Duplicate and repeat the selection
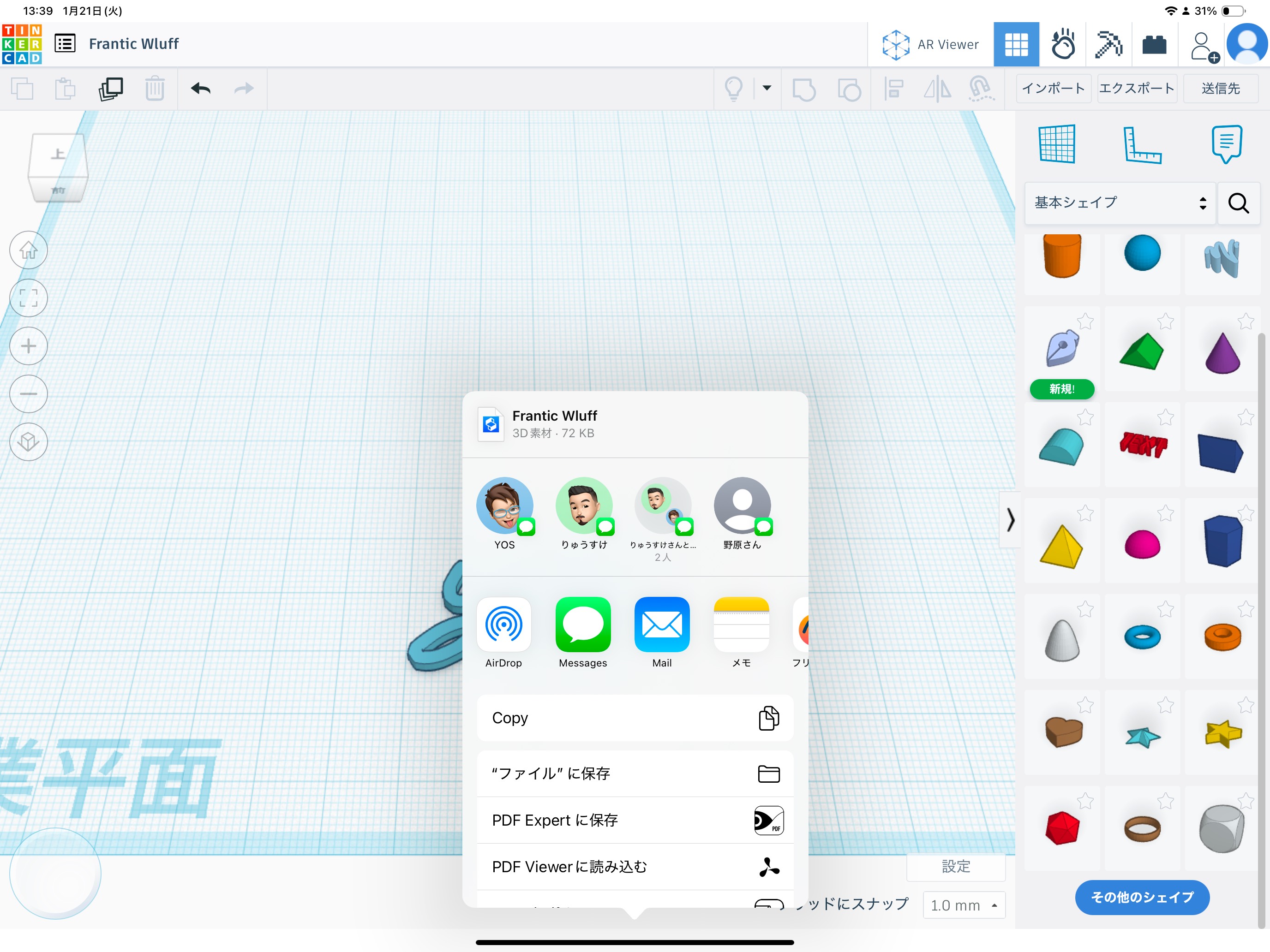This screenshot has width=1270, height=952. tap(111, 89)
